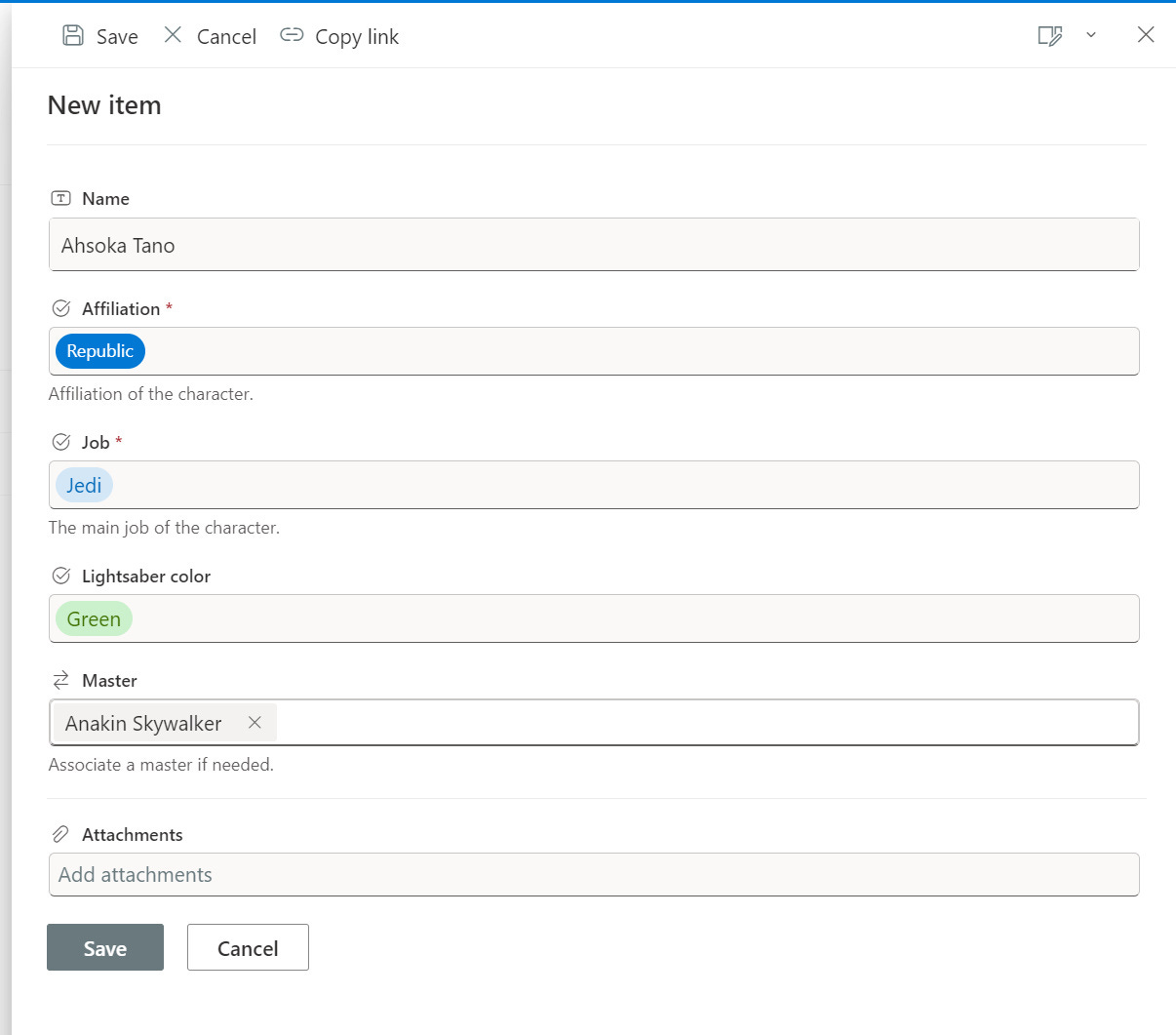Open the edit form icon at top right

click(1050, 36)
